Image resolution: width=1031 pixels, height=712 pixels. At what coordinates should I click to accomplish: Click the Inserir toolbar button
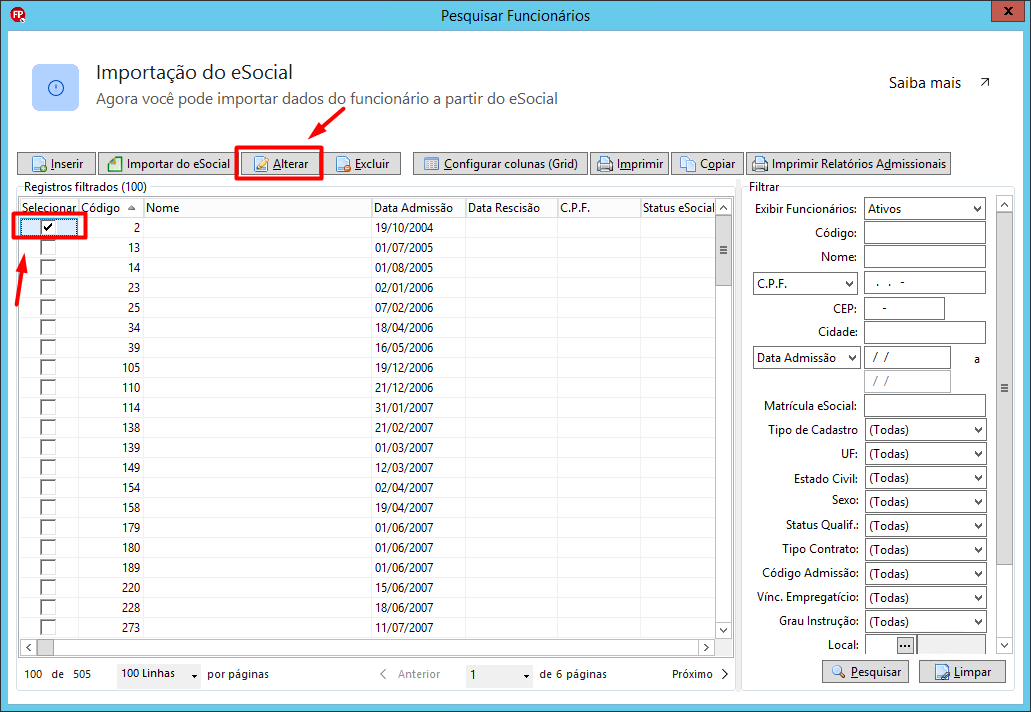click(57, 164)
